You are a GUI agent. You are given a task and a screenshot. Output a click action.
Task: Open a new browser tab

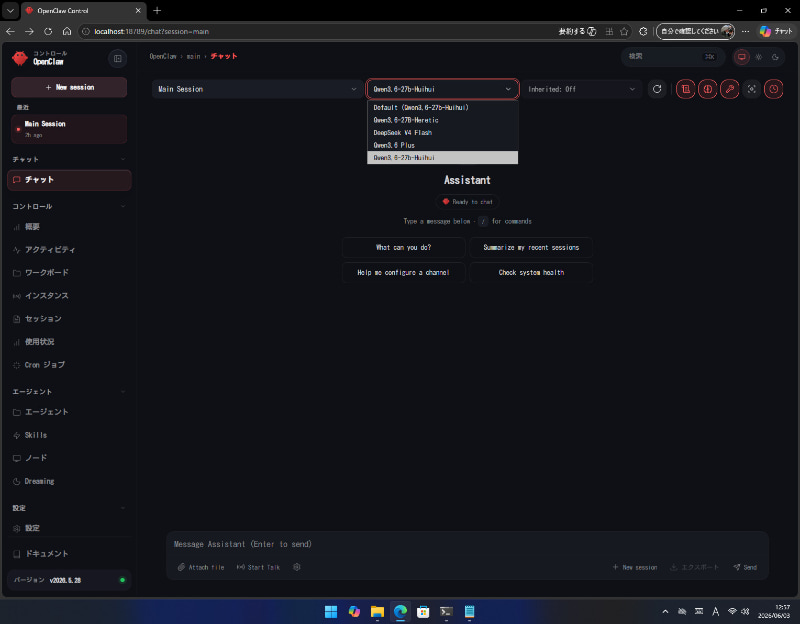(x=157, y=10)
